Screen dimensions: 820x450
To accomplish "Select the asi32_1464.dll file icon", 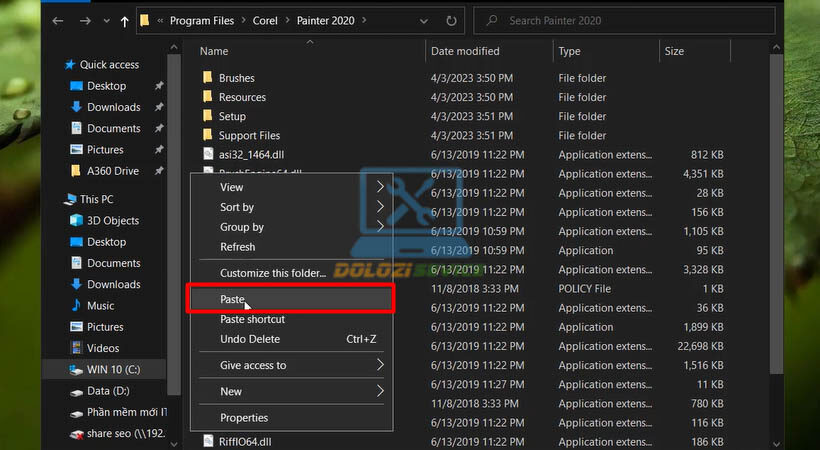I will pos(208,154).
